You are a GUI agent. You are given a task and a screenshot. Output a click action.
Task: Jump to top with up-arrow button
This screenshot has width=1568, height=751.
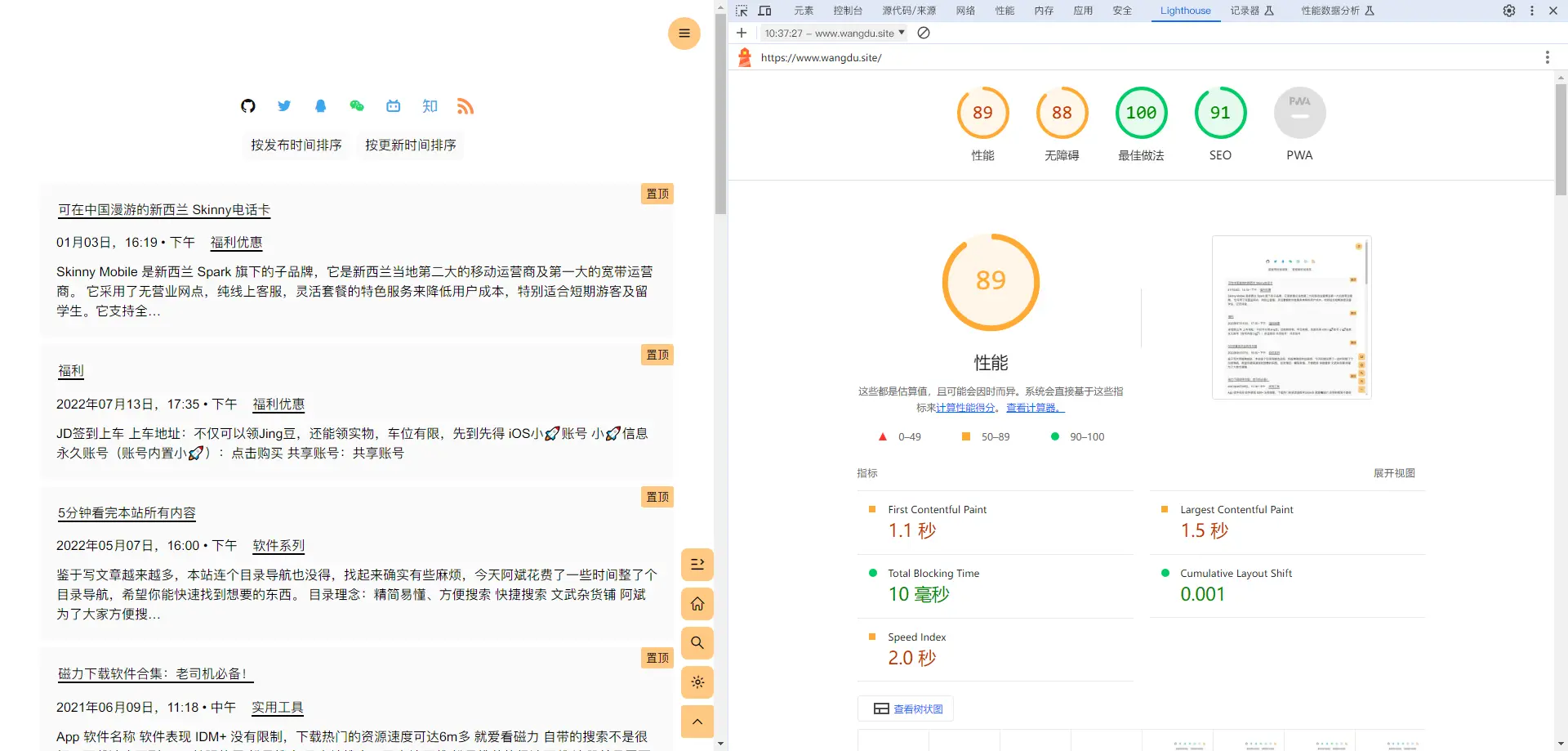coord(697,722)
